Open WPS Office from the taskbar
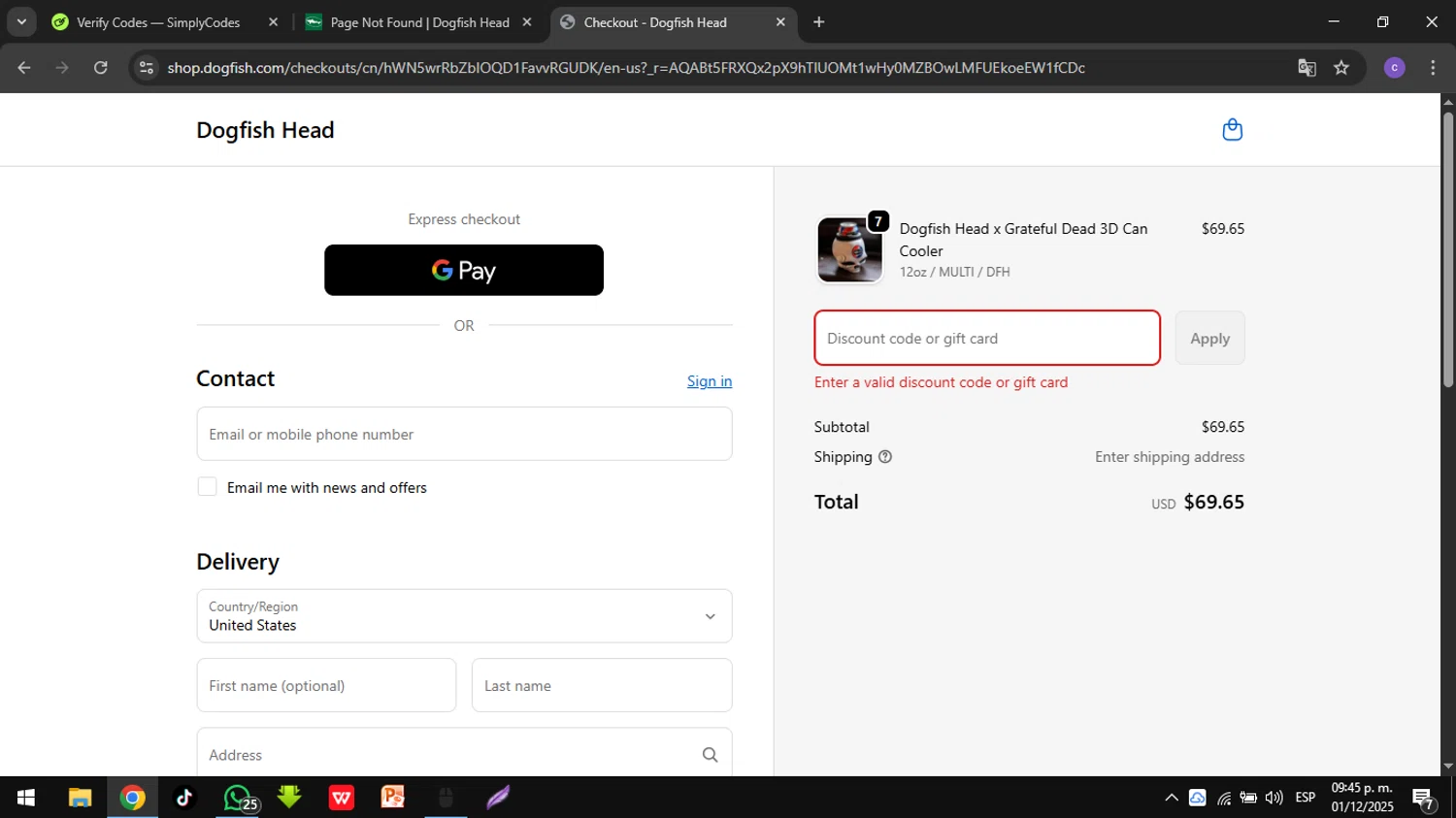The height and width of the screenshot is (818, 1456). click(x=342, y=798)
